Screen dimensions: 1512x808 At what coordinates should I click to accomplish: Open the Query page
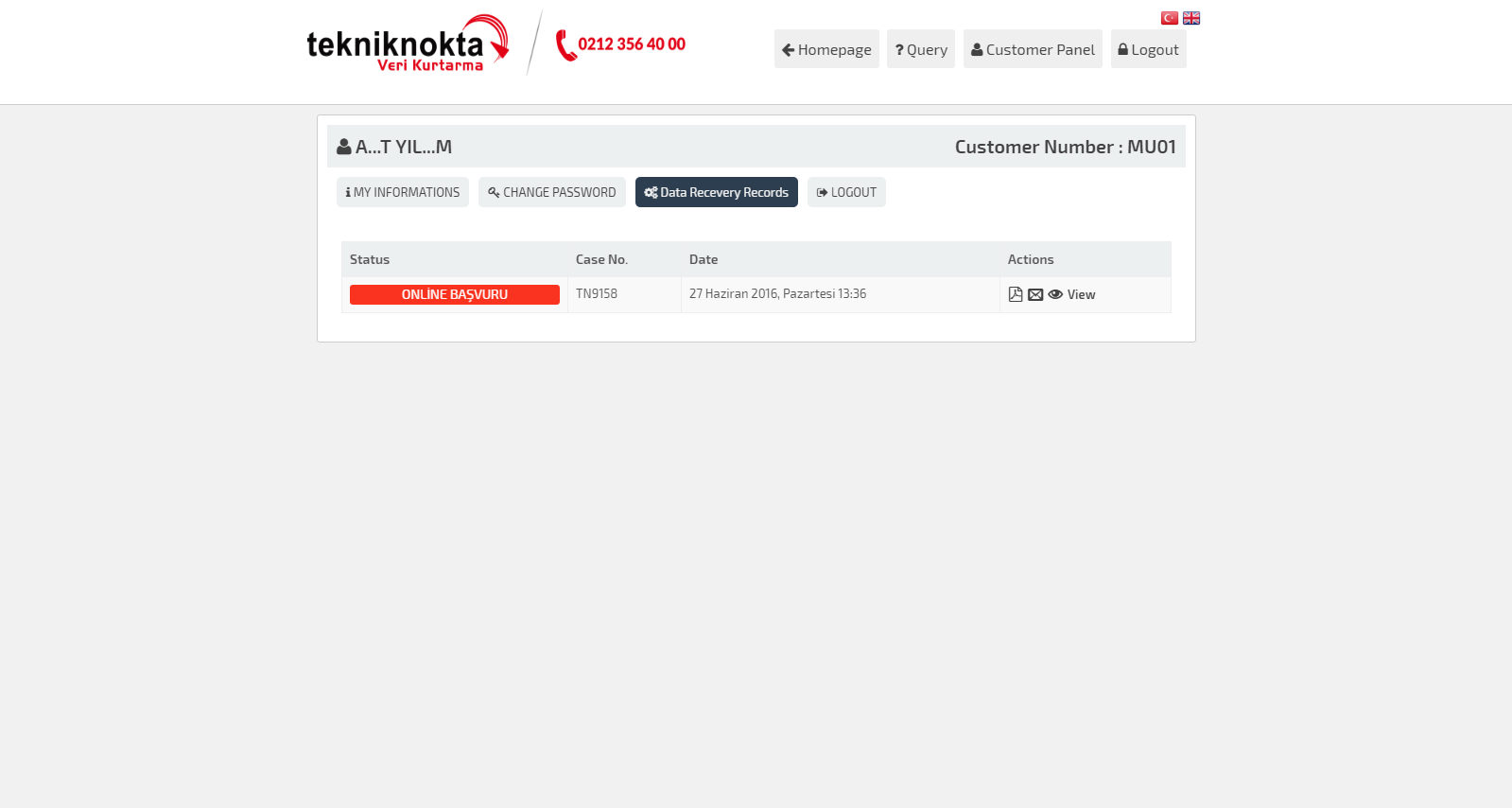click(920, 49)
